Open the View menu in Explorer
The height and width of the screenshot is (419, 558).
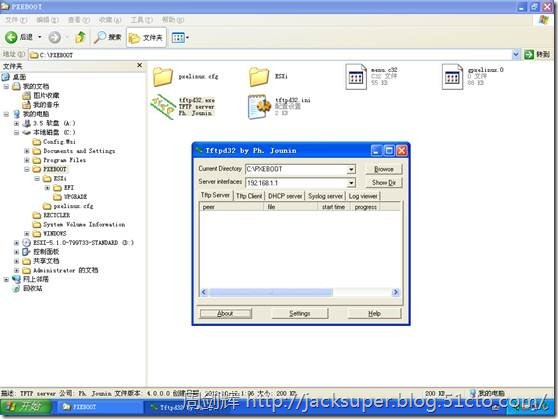coord(79,20)
